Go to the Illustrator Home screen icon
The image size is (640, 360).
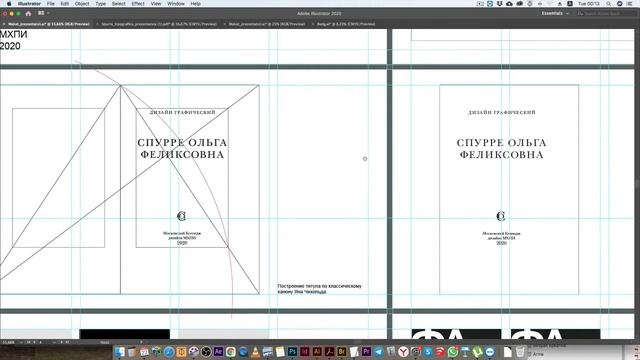coord(28,13)
